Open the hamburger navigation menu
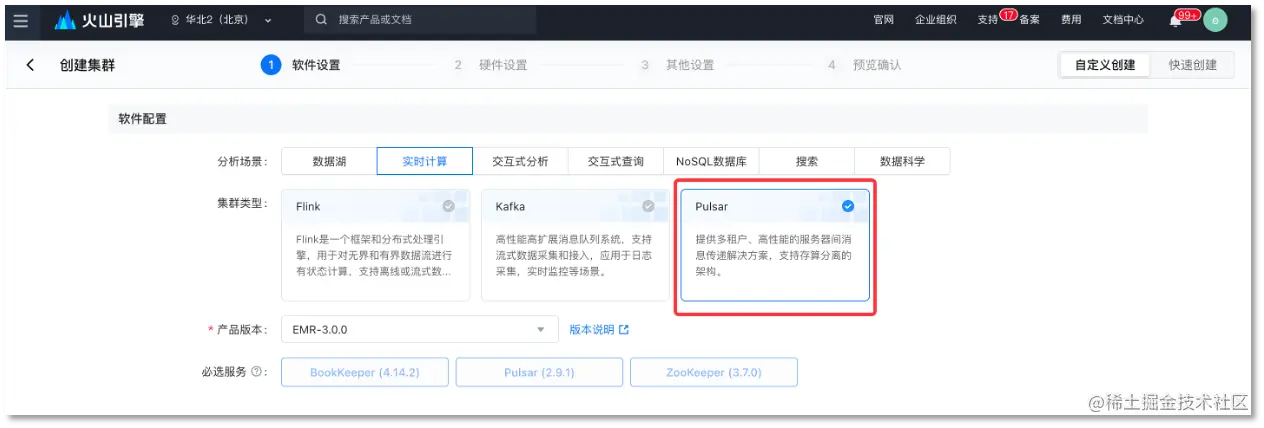1264x428 pixels. [x=20, y=20]
